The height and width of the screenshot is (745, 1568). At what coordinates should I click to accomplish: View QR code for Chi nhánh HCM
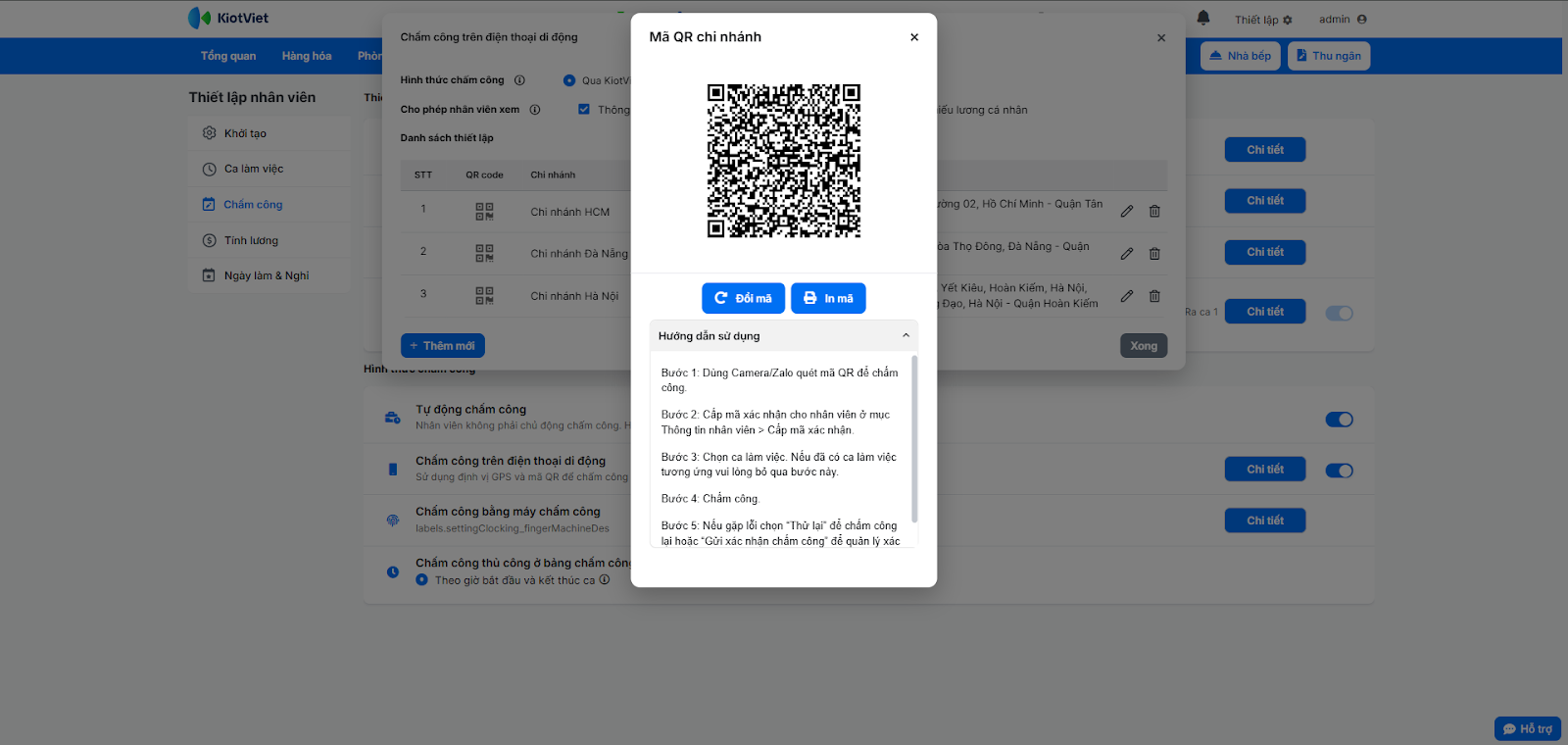coord(484,212)
